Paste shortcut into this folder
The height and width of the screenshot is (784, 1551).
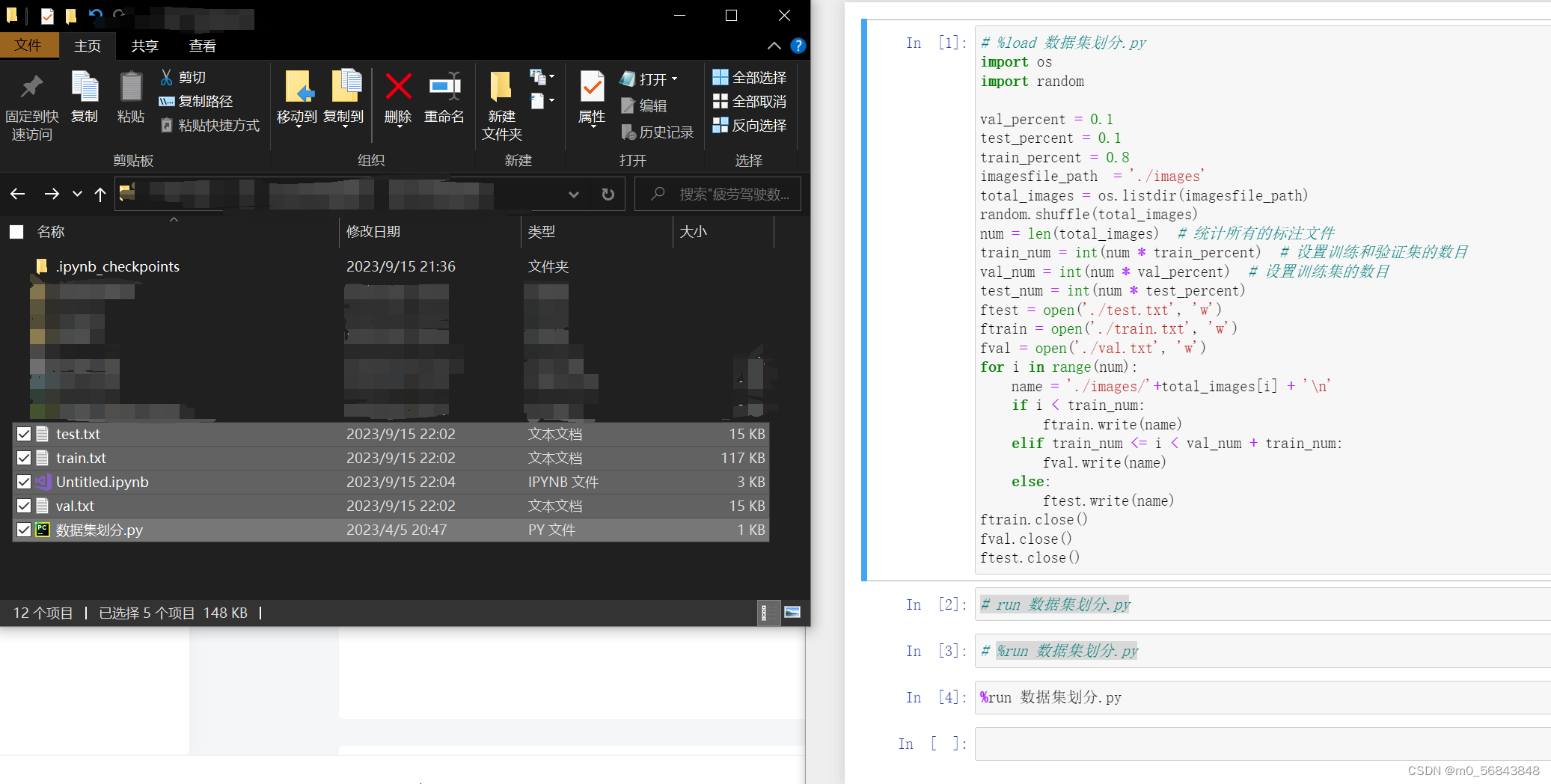pos(209,125)
